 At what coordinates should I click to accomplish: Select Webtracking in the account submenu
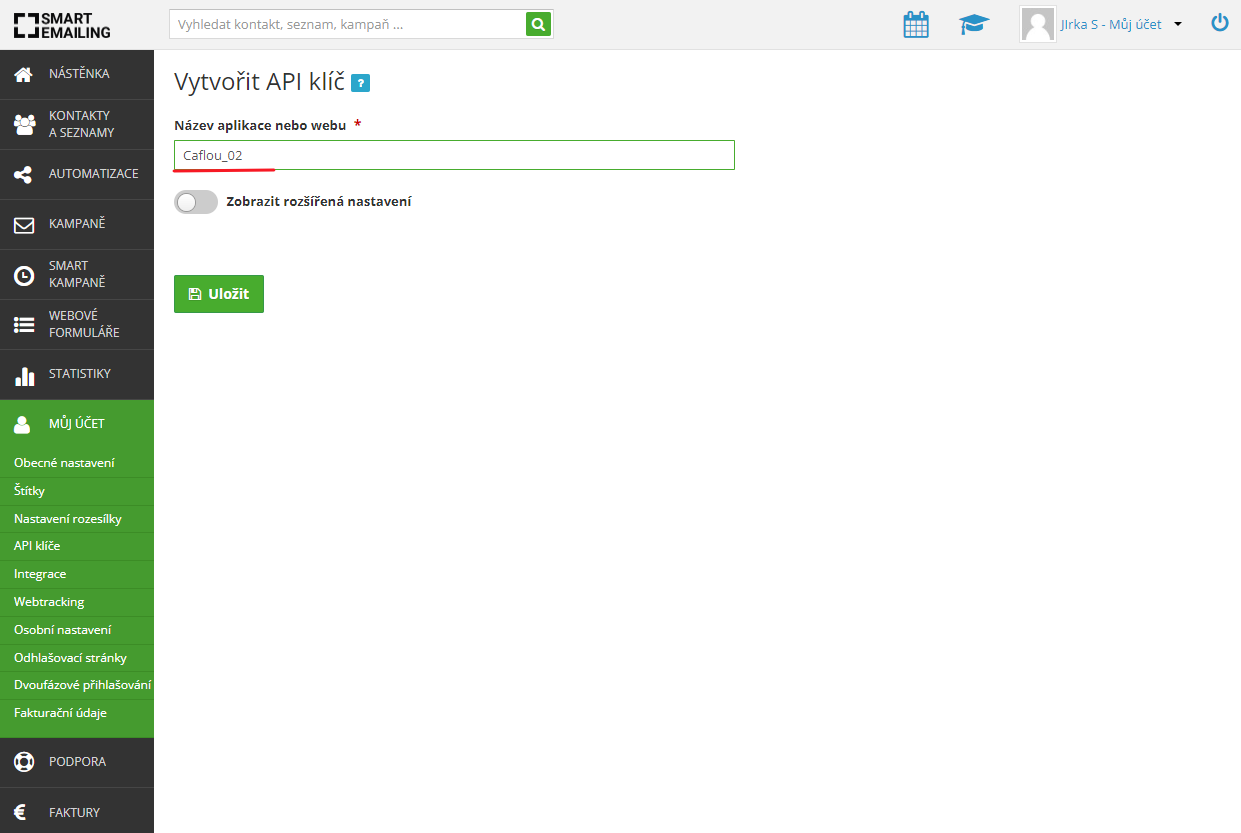point(49,602)
